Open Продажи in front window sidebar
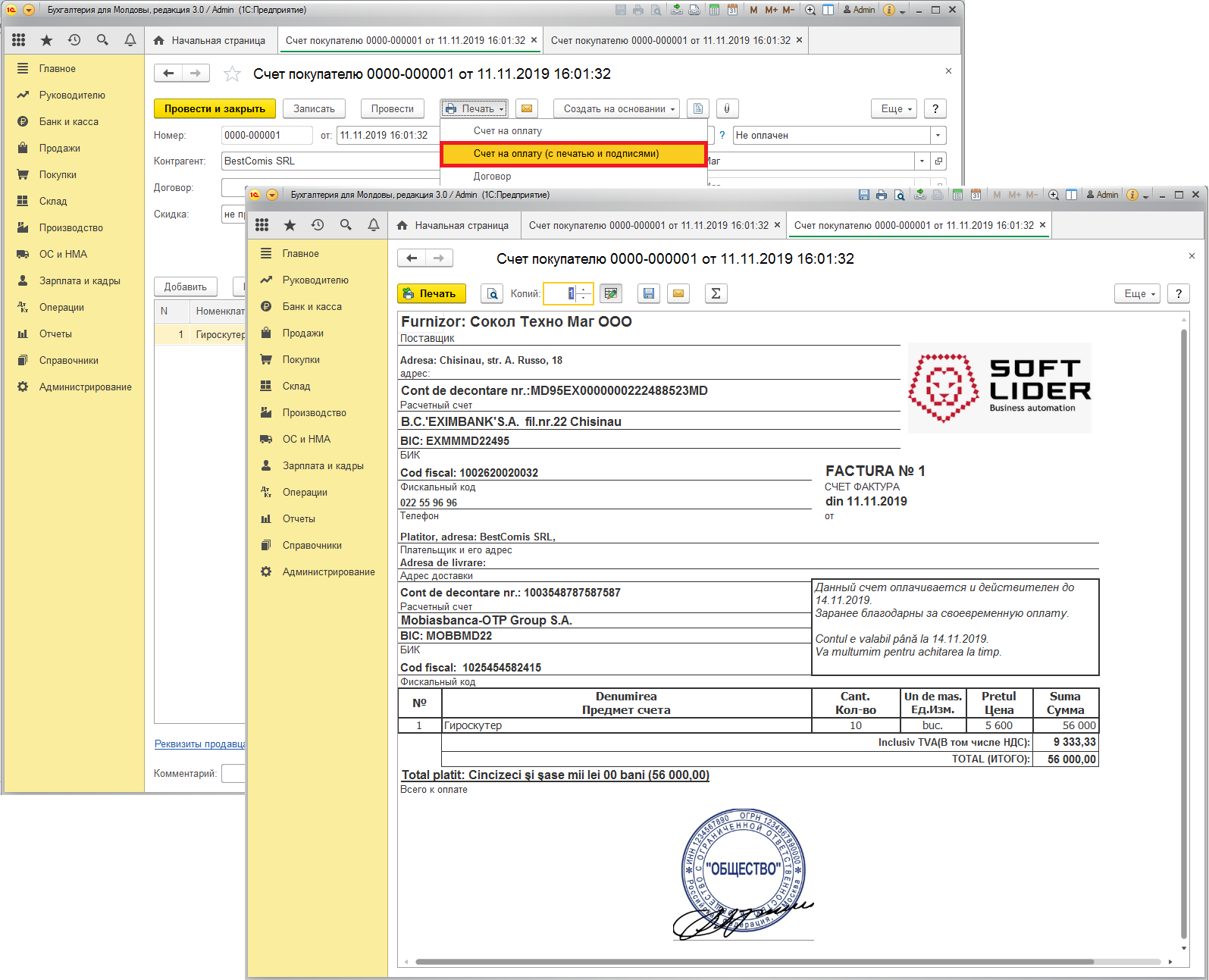Viewport: 1209px width, 980px height. click(x=303, y=333)
